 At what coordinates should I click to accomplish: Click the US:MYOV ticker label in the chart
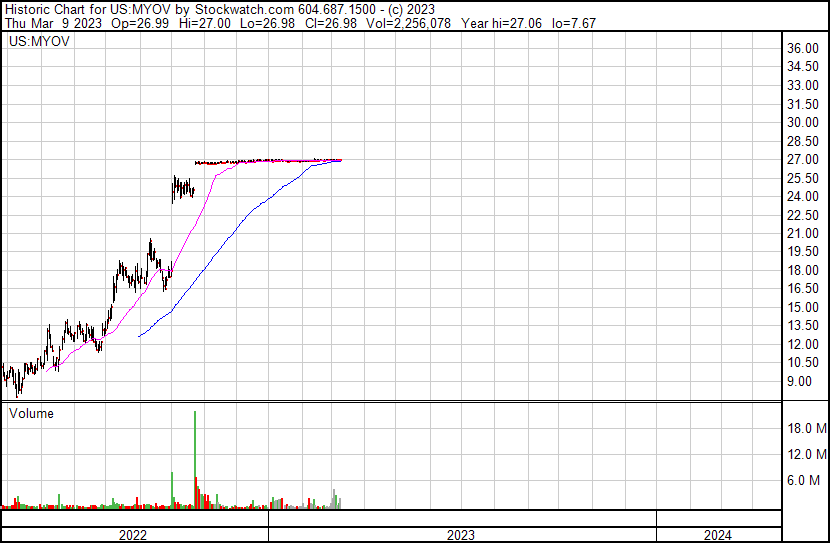click(37, 44)
